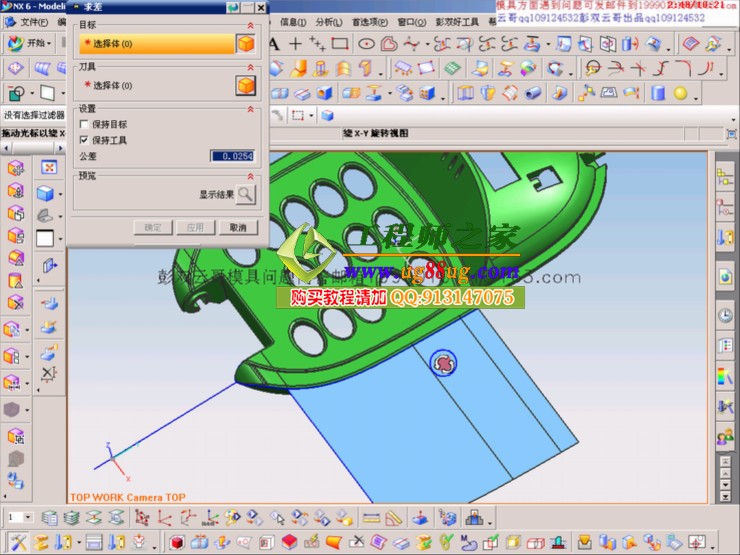Click the yellow sphere icon in toolbar
Screen dimensions: 740x555
[x=681, y=93]
